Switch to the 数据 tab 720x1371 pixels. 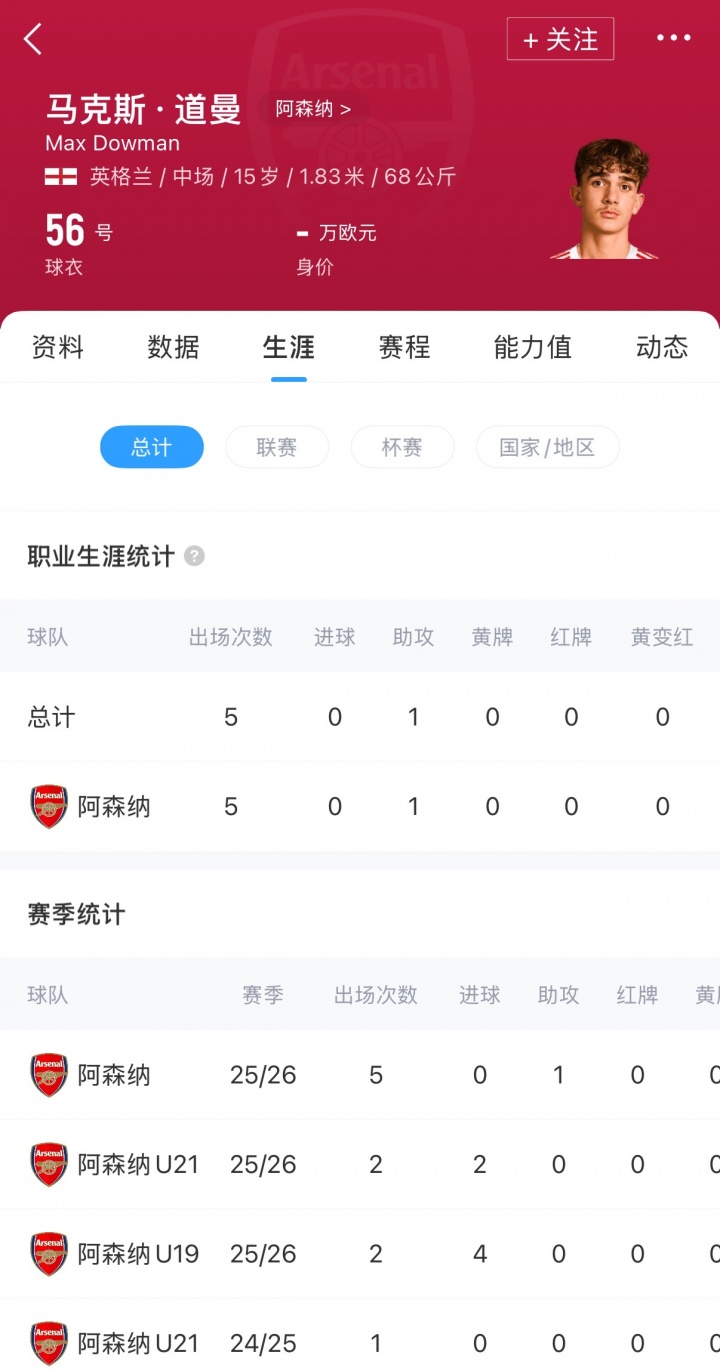tap(173, 347)
